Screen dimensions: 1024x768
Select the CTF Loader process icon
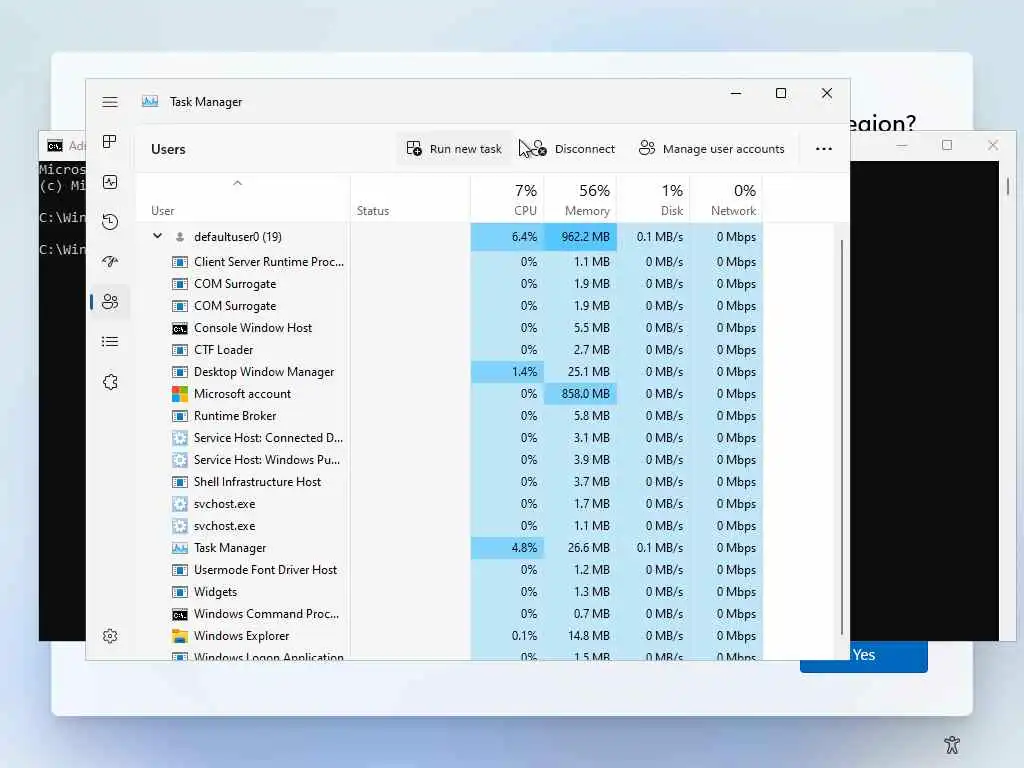pos(180,350)
